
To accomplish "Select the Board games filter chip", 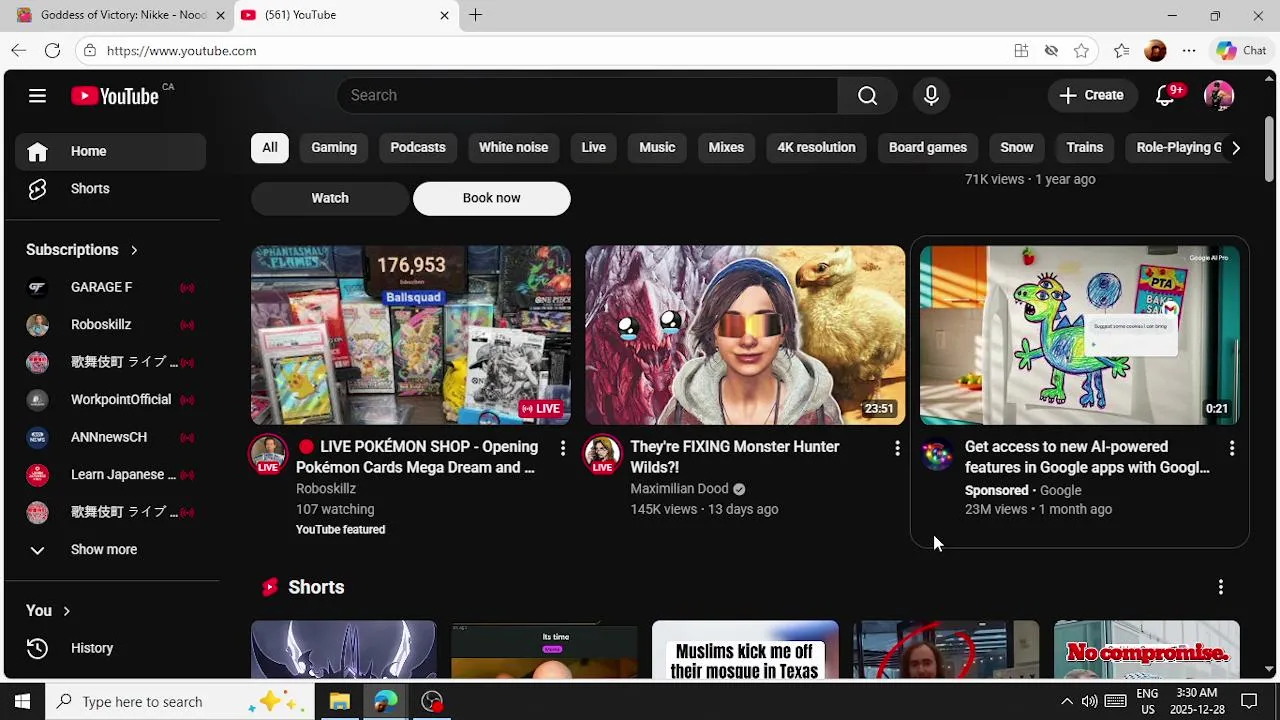I will (x=928, y=147).
